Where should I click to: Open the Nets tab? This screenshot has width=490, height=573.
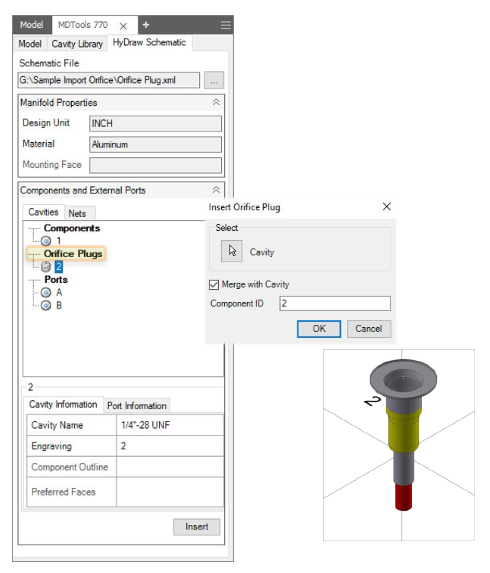[77, 213]
